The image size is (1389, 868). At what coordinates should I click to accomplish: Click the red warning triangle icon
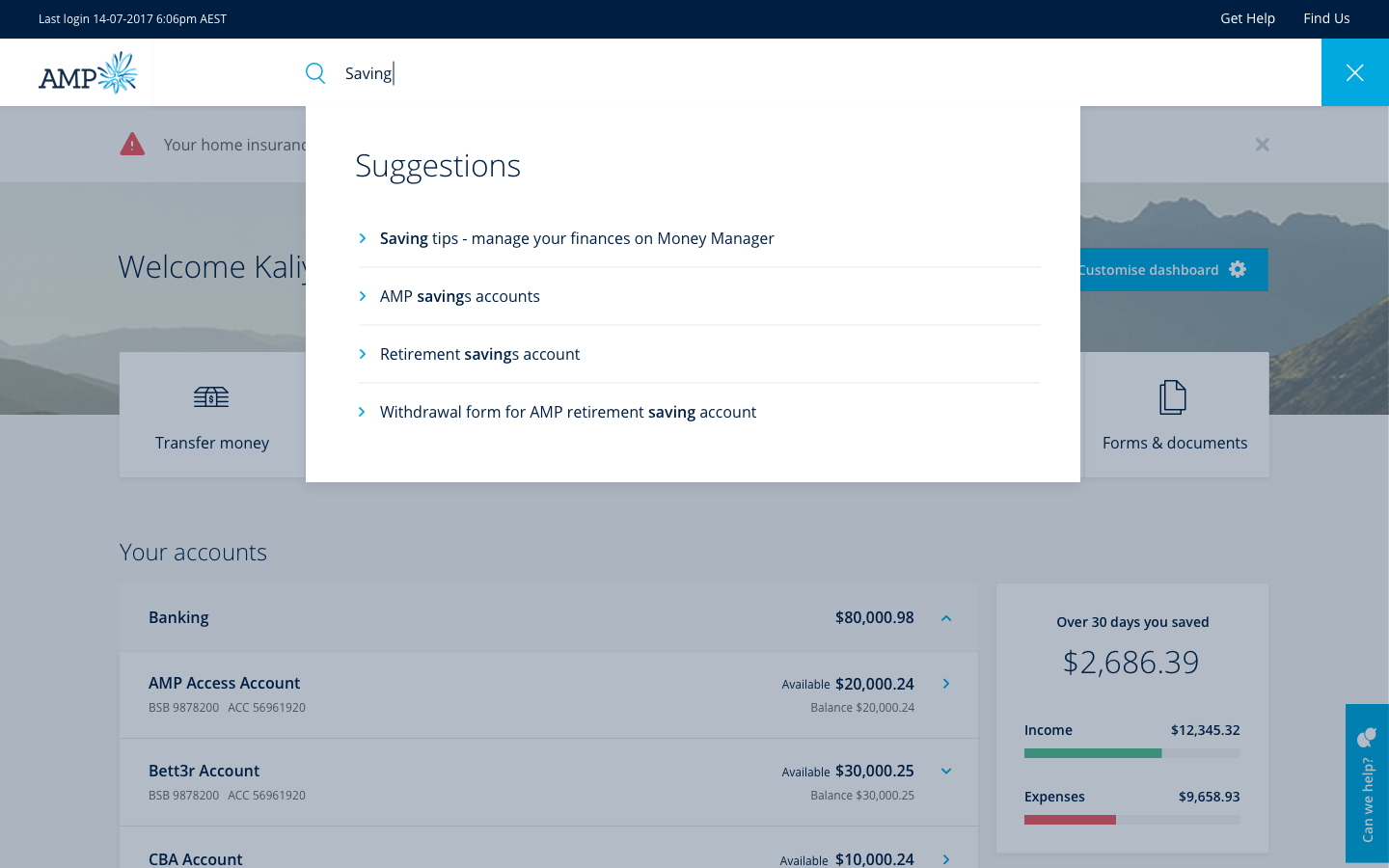pos(132,144)
